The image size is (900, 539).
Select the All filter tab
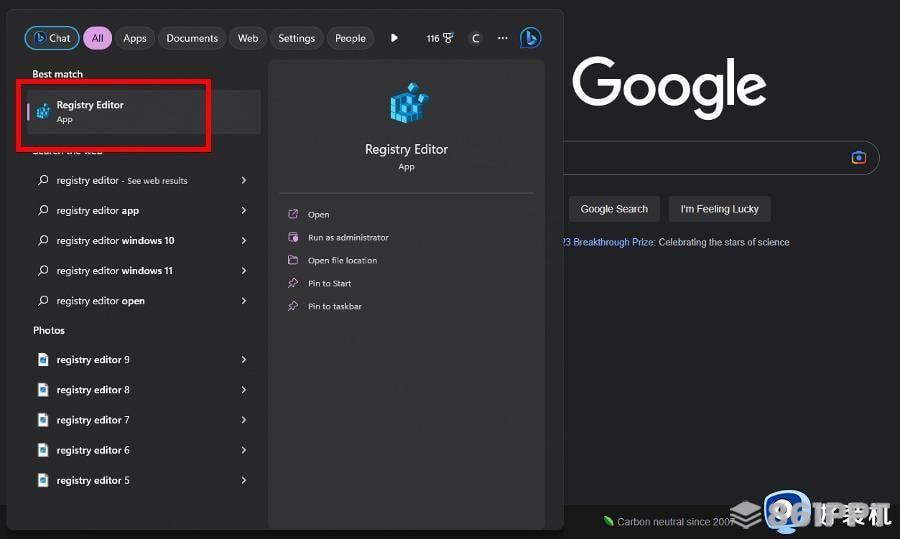[98, 38]
